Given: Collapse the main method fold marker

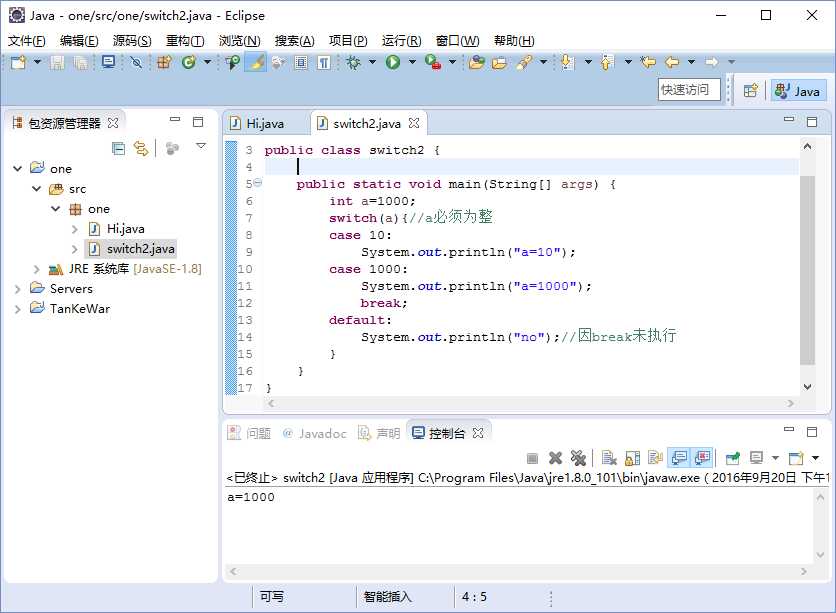Looking at the screenshot, I should pos(258,183).
